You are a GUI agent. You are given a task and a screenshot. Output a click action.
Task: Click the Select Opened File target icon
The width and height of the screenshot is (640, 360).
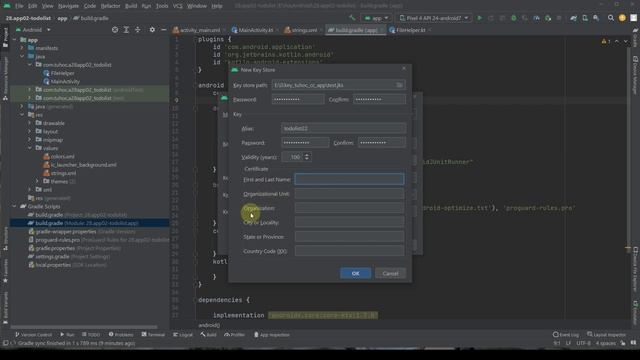[x=115, y=30]
